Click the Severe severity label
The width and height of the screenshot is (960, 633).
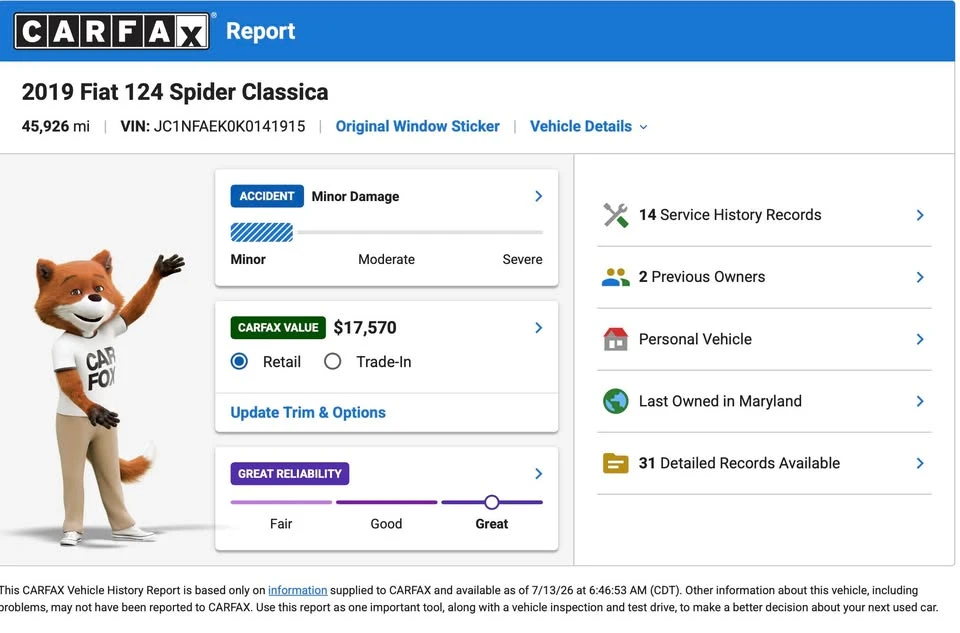coord(522,260)
